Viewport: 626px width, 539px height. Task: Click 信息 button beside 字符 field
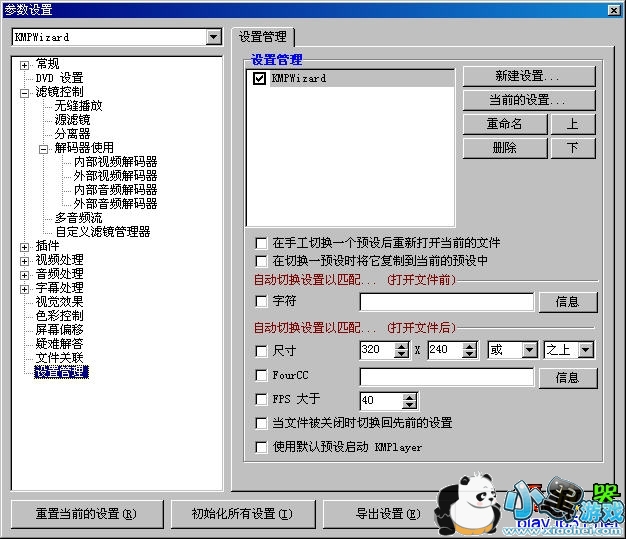[568, 302]
